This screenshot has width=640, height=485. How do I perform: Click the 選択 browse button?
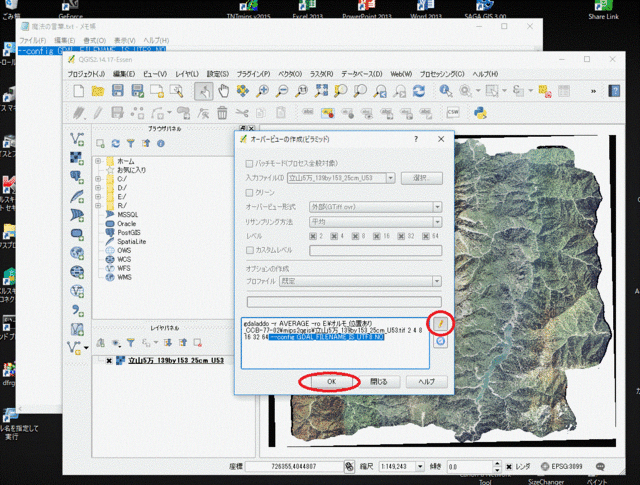[422, 178]
